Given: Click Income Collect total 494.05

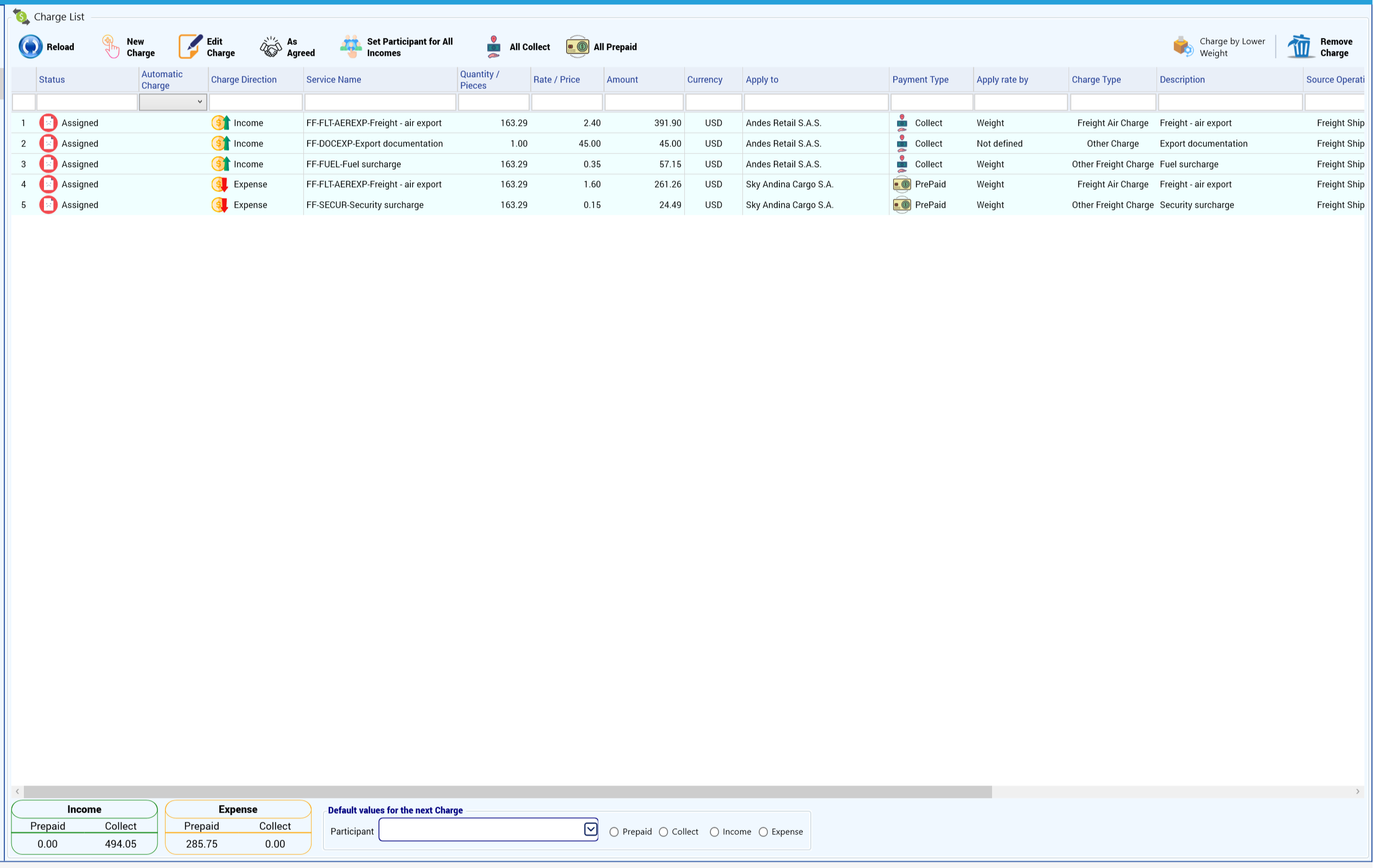Looking at the screenshot, I should click(121, 844).
